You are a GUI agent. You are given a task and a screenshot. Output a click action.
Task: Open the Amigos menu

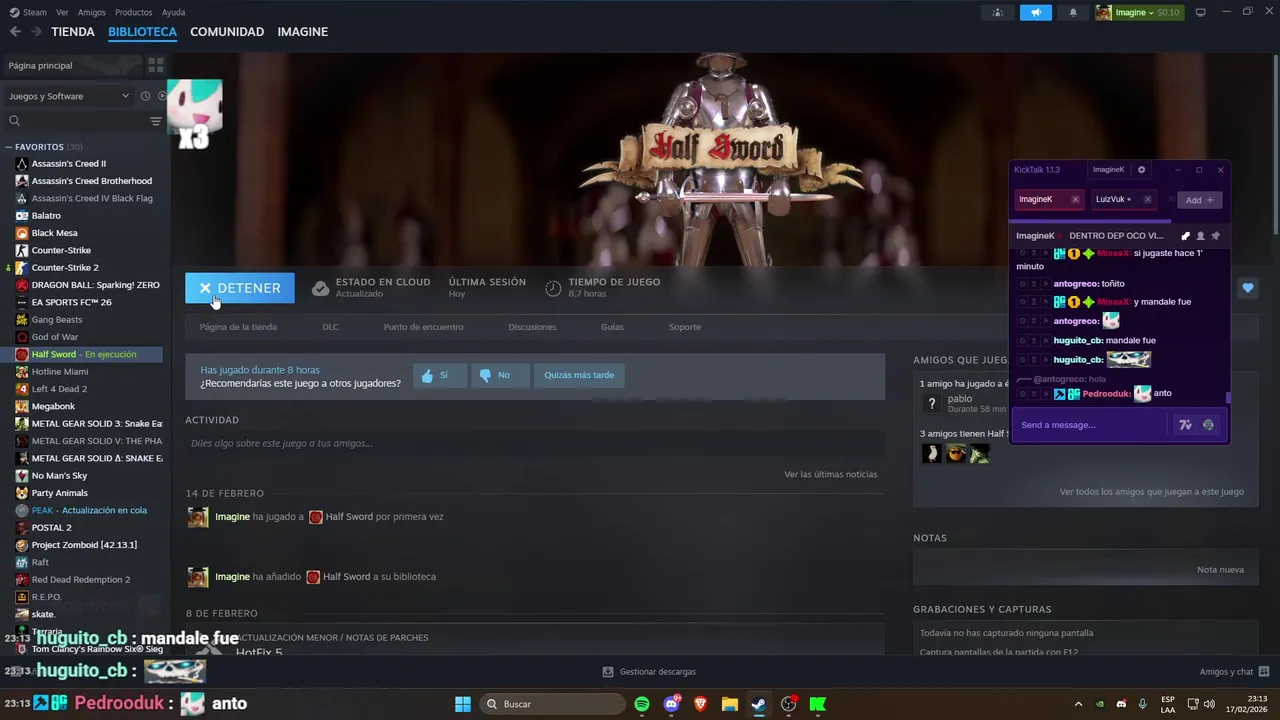coord(92,12)
